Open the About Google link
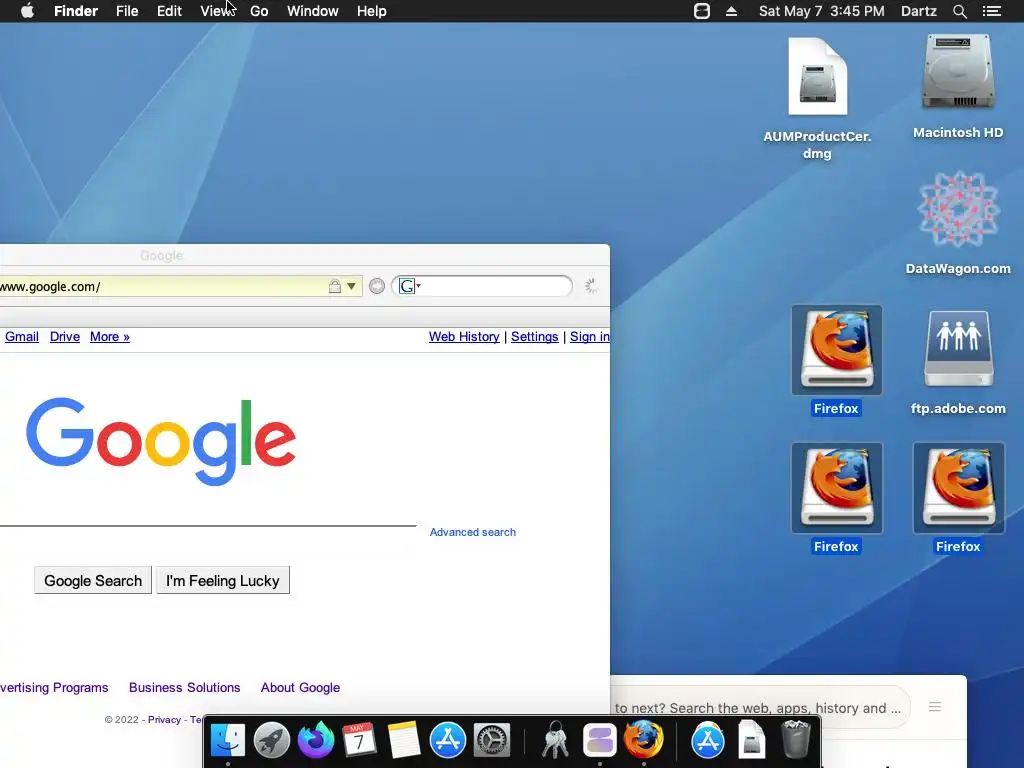The width and height of the screenshot is (1024, 768). [x=300, y=688]
